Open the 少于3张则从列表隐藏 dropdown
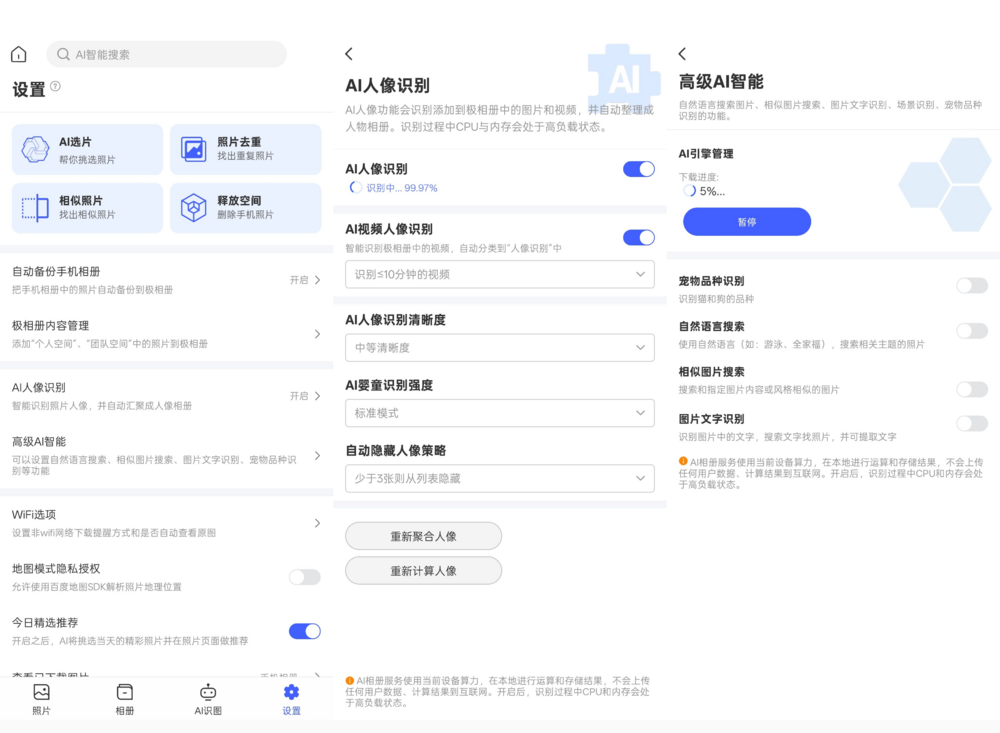The height and width of the screenshot is (733, 1000). [499, 479]
